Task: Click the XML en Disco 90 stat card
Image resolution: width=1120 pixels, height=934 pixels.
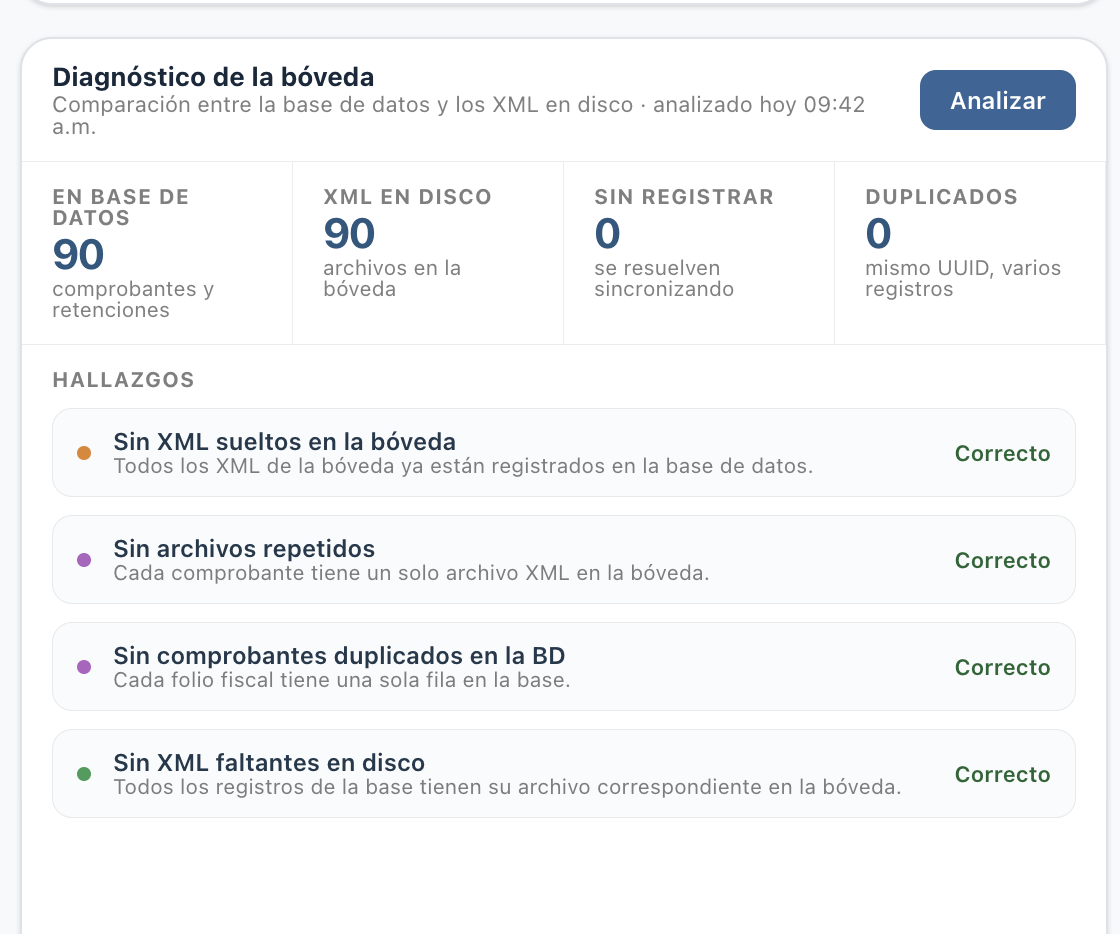Action: [428, 253]
